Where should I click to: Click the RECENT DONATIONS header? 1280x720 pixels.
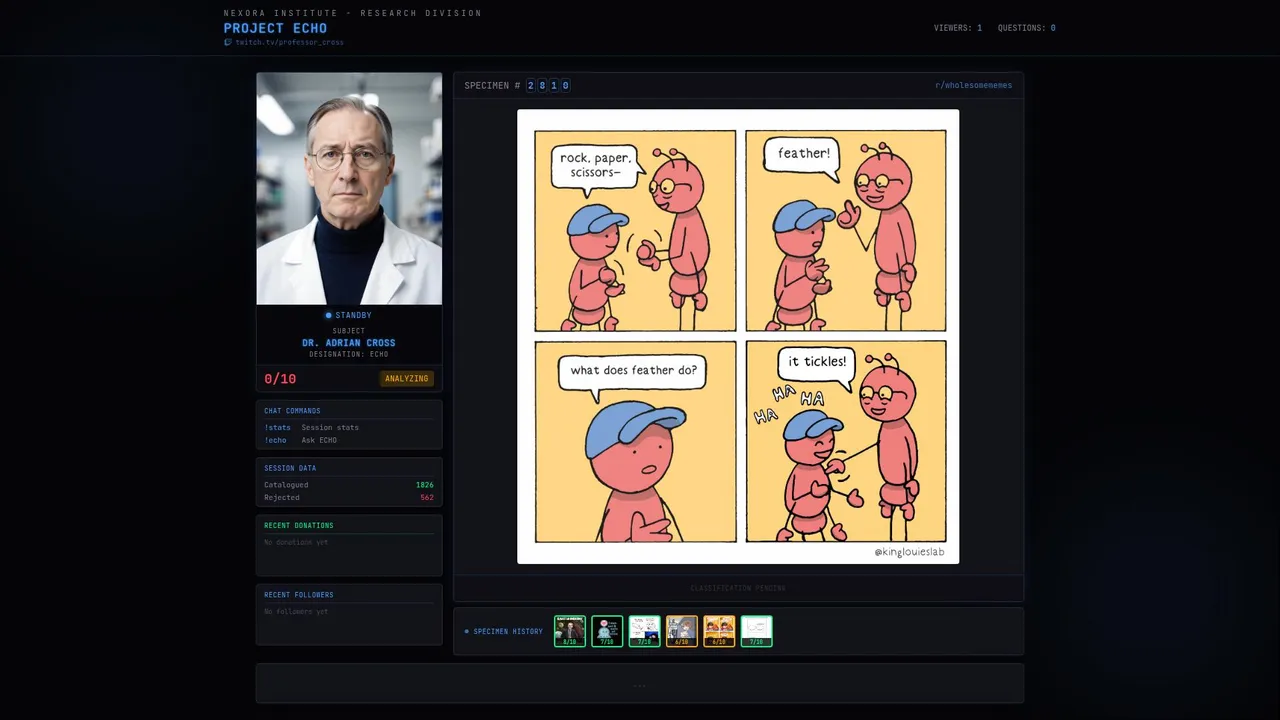click(x=299, y=526)
